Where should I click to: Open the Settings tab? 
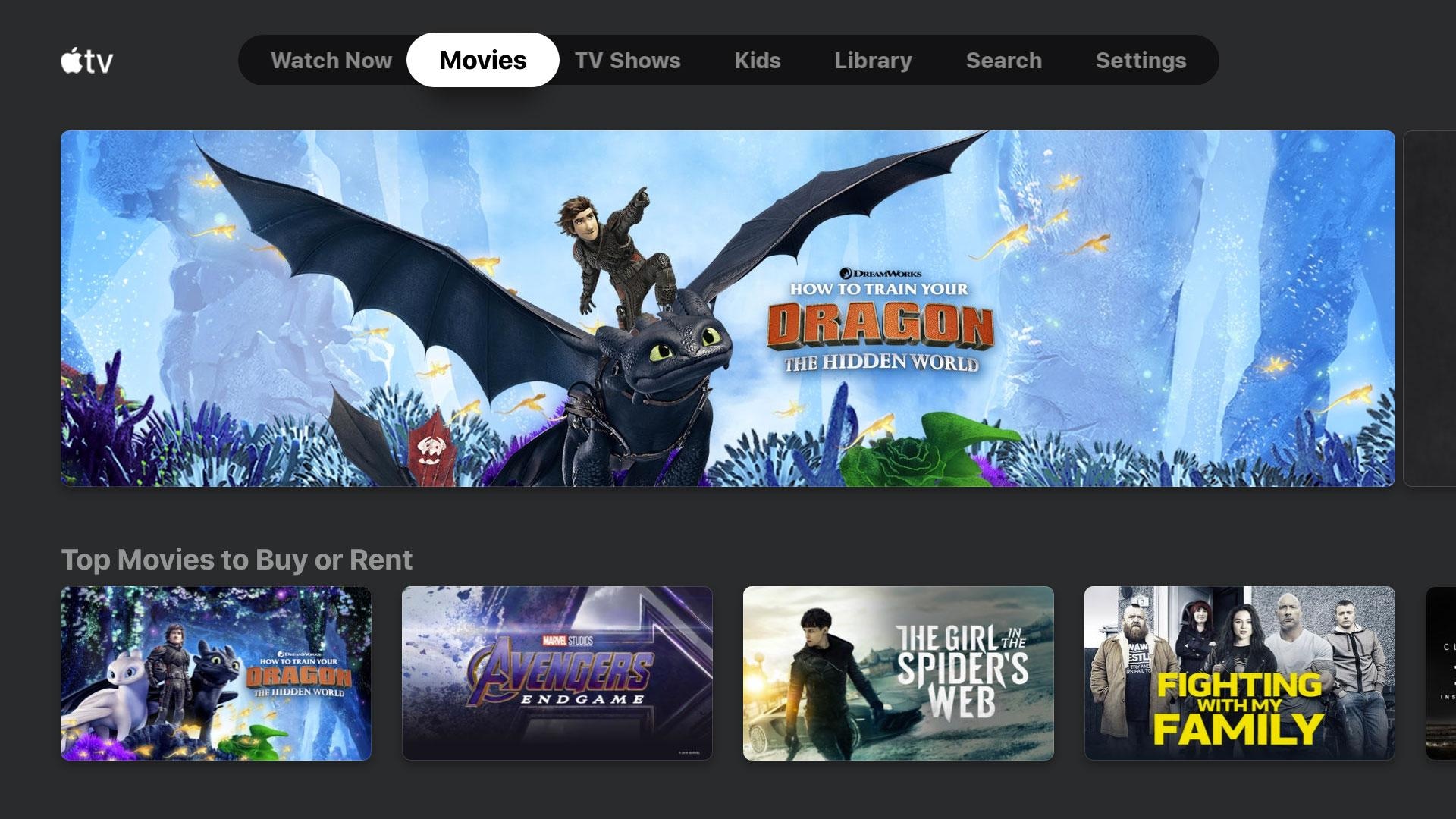(1141, 61)
